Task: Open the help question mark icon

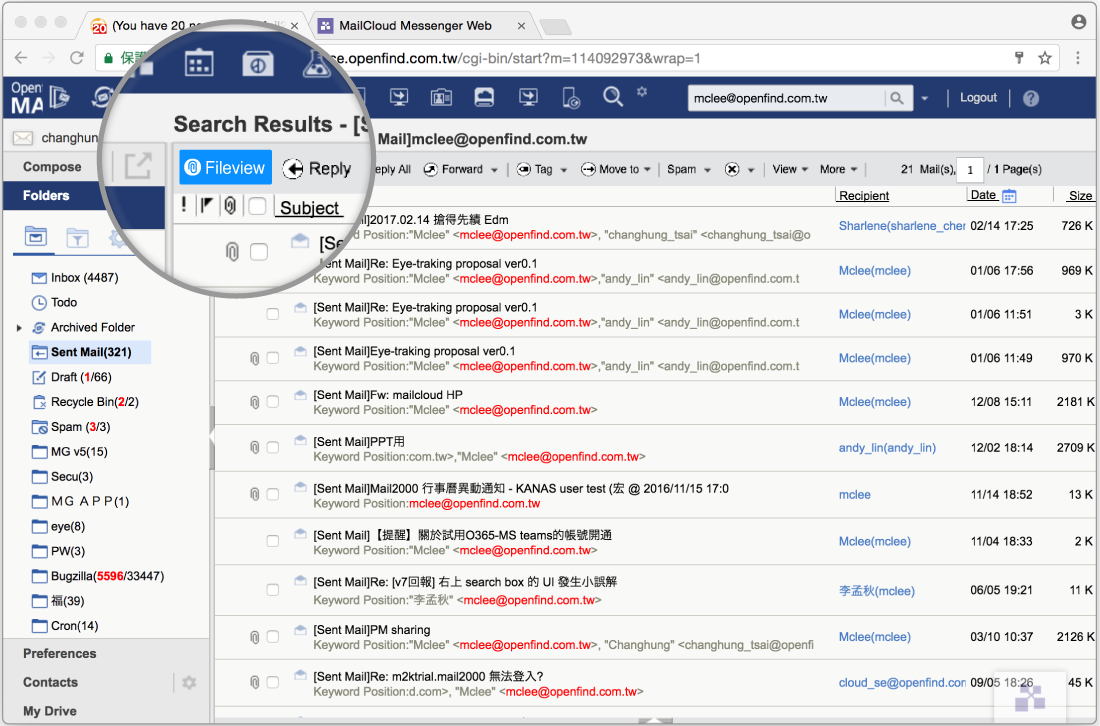Action: click(1031, 98)
